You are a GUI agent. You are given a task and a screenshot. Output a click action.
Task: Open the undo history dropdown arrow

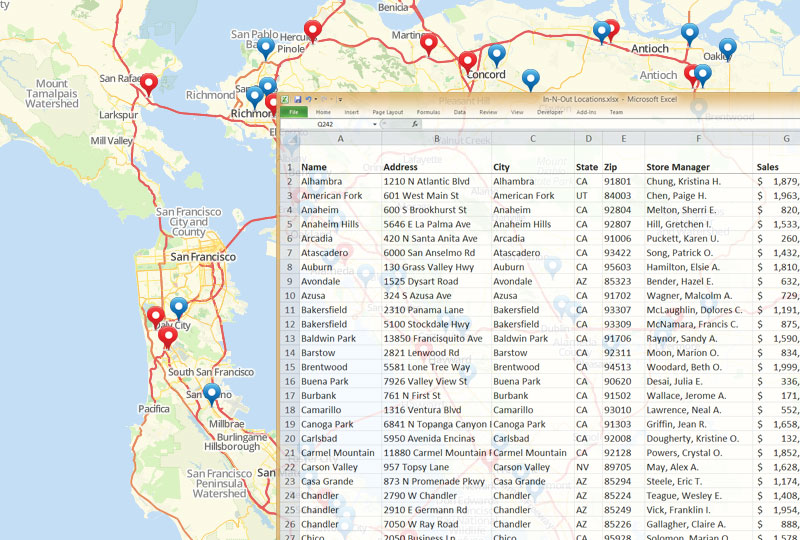(315, 100)
